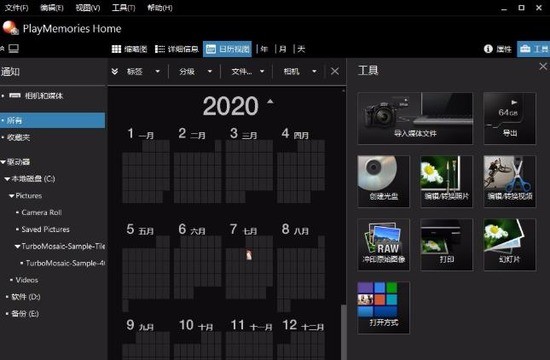550x360 pixels.
Task: Select the 6 六月 June heading
Action: [x=192, y=229]
